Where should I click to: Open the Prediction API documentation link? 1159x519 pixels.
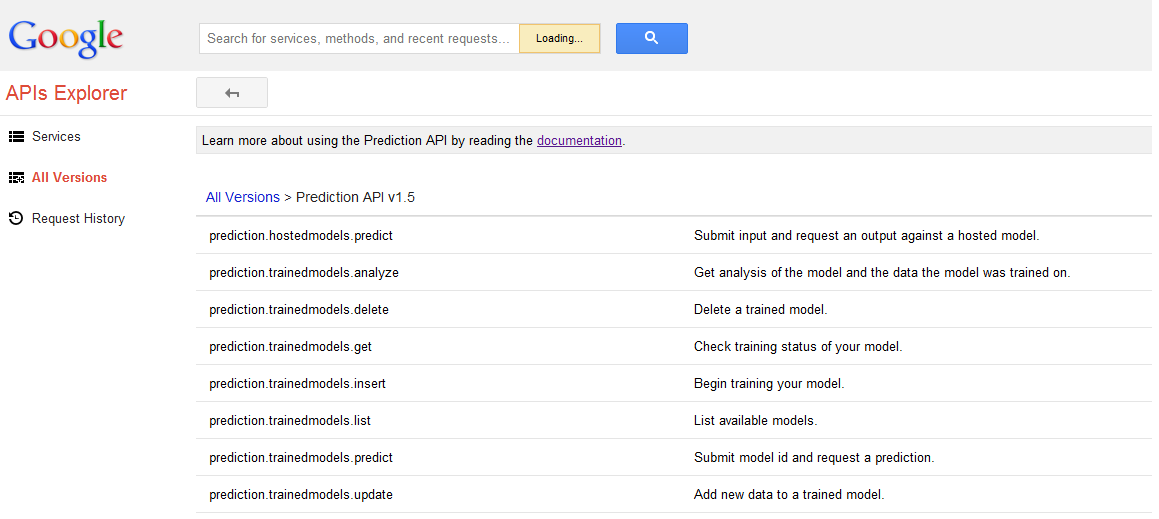pyautogui.click(x=579, y=141)
